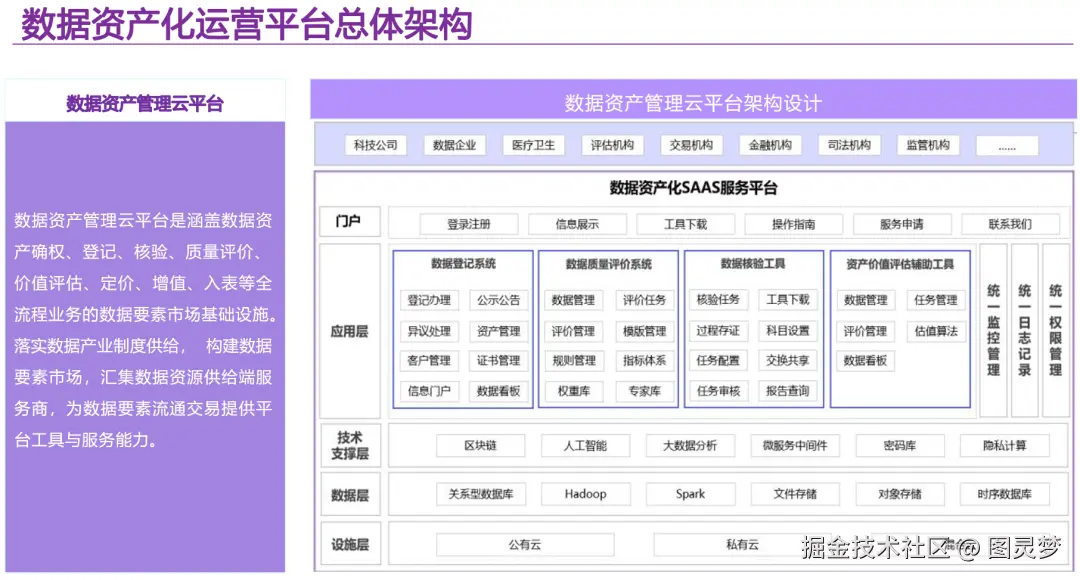Click the Spark module
The image size is (1080, 580).
tap(689, 494)
